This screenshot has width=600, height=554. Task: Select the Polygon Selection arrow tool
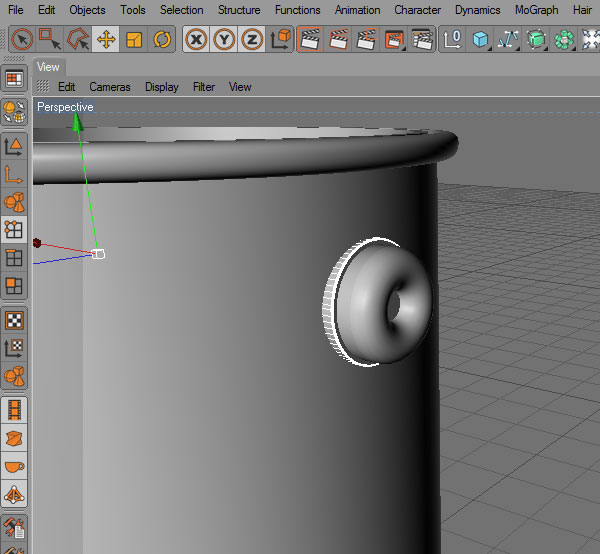[78, 39]
